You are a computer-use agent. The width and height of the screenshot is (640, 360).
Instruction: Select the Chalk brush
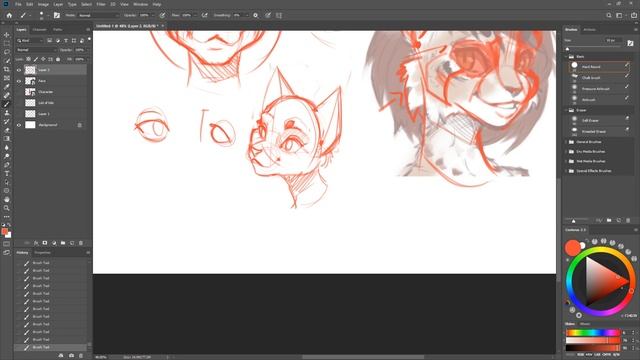pyautogui.click(x=600, y=78)
